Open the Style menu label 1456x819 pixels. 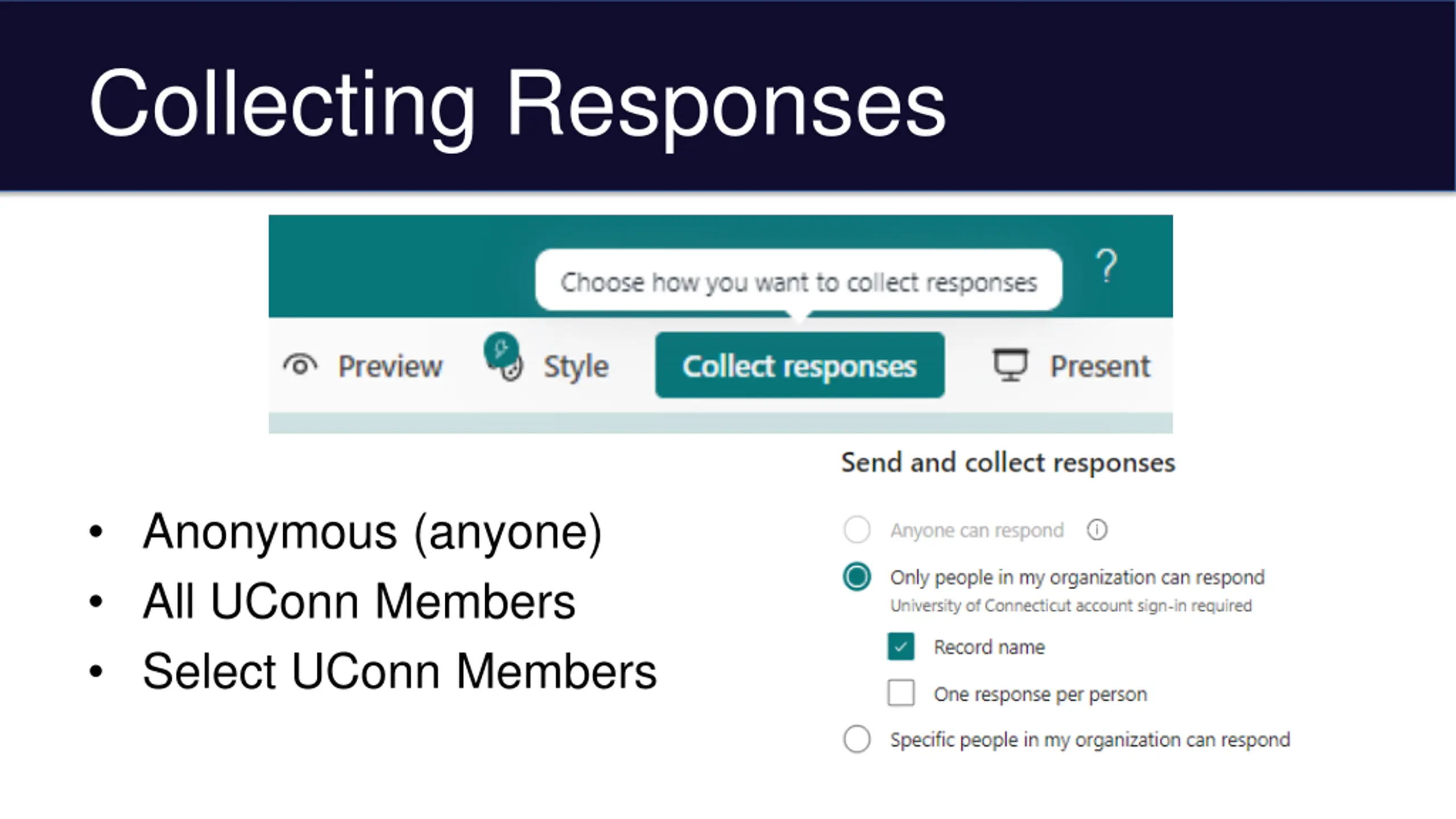pos(576,367)
